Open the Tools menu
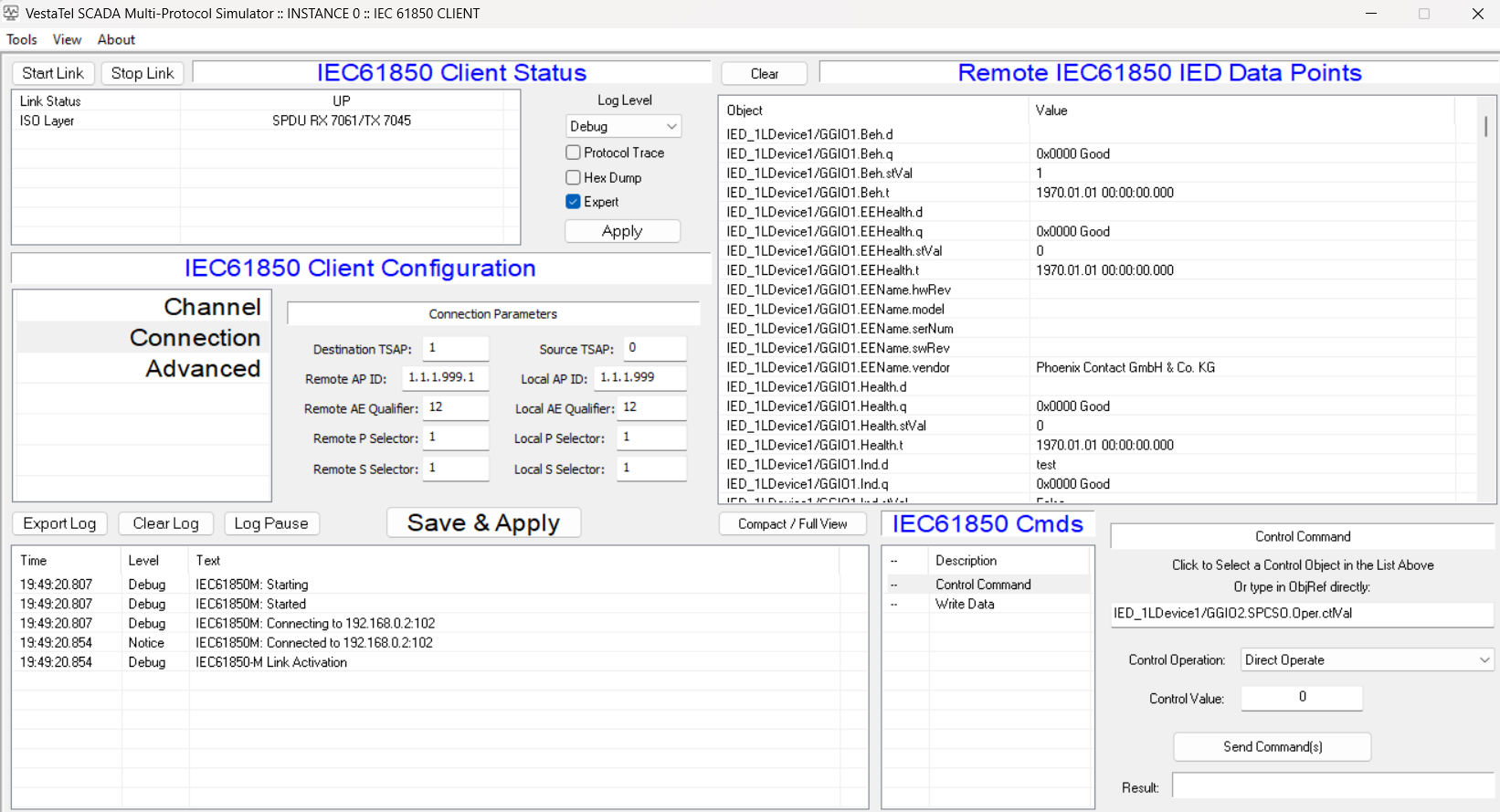The width and height of the screenshot is (1500, 812). click(22, 39)
